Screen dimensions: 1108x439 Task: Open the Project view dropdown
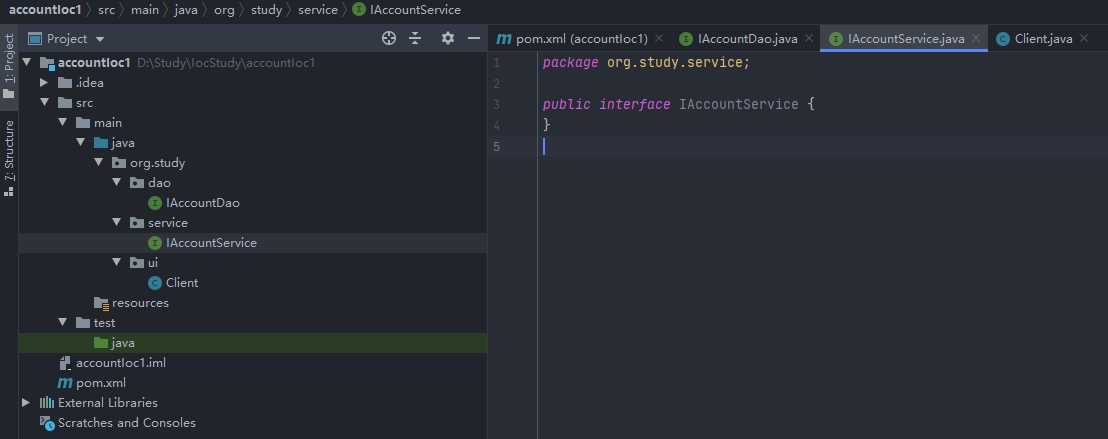(100, 40)
